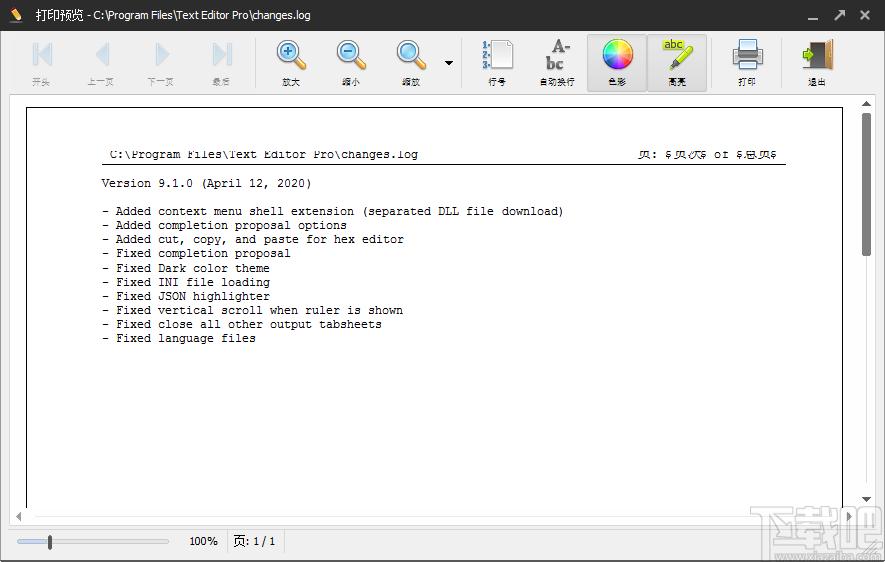The width and height of the screenshot is (885, 562).
Task: Go to the previous page (上一页)
Action: 101,62
